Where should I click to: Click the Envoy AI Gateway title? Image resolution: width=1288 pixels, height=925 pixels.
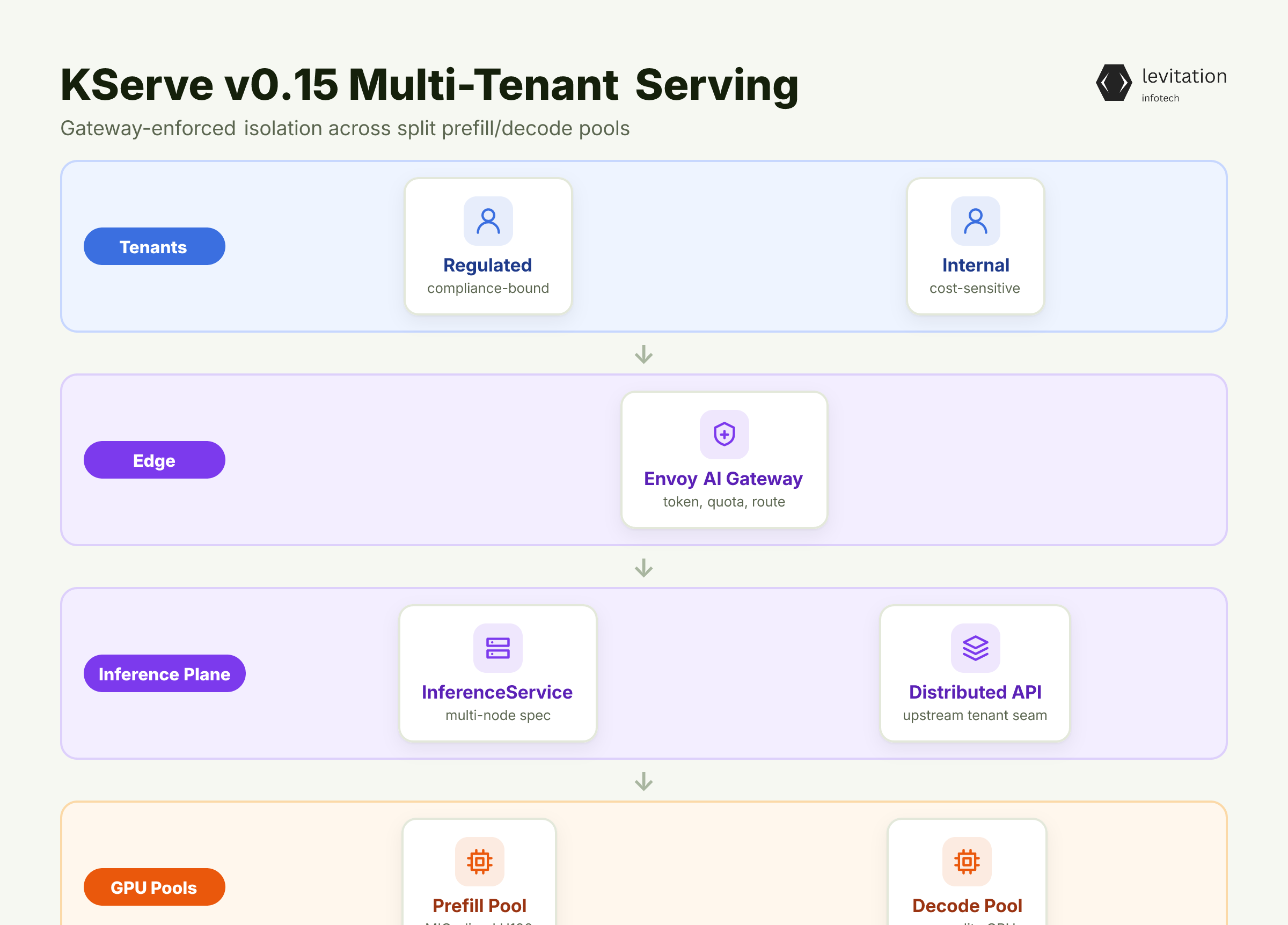pyautogui.click(x=723, y=479)
